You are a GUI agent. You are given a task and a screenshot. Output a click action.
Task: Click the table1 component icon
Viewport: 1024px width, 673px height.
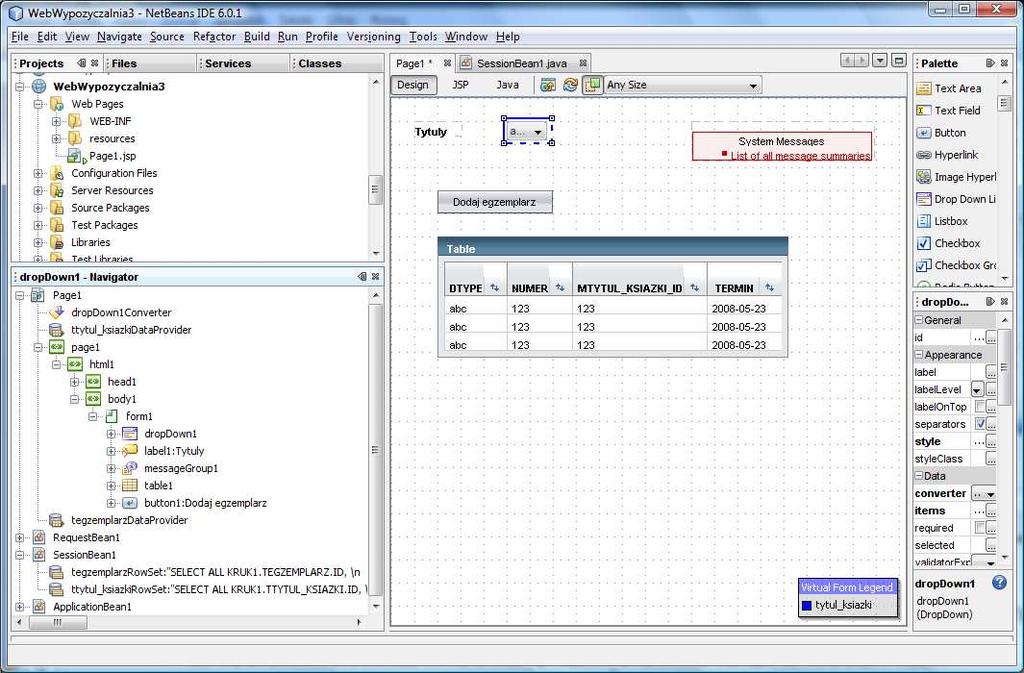click(x=130, y=486)
